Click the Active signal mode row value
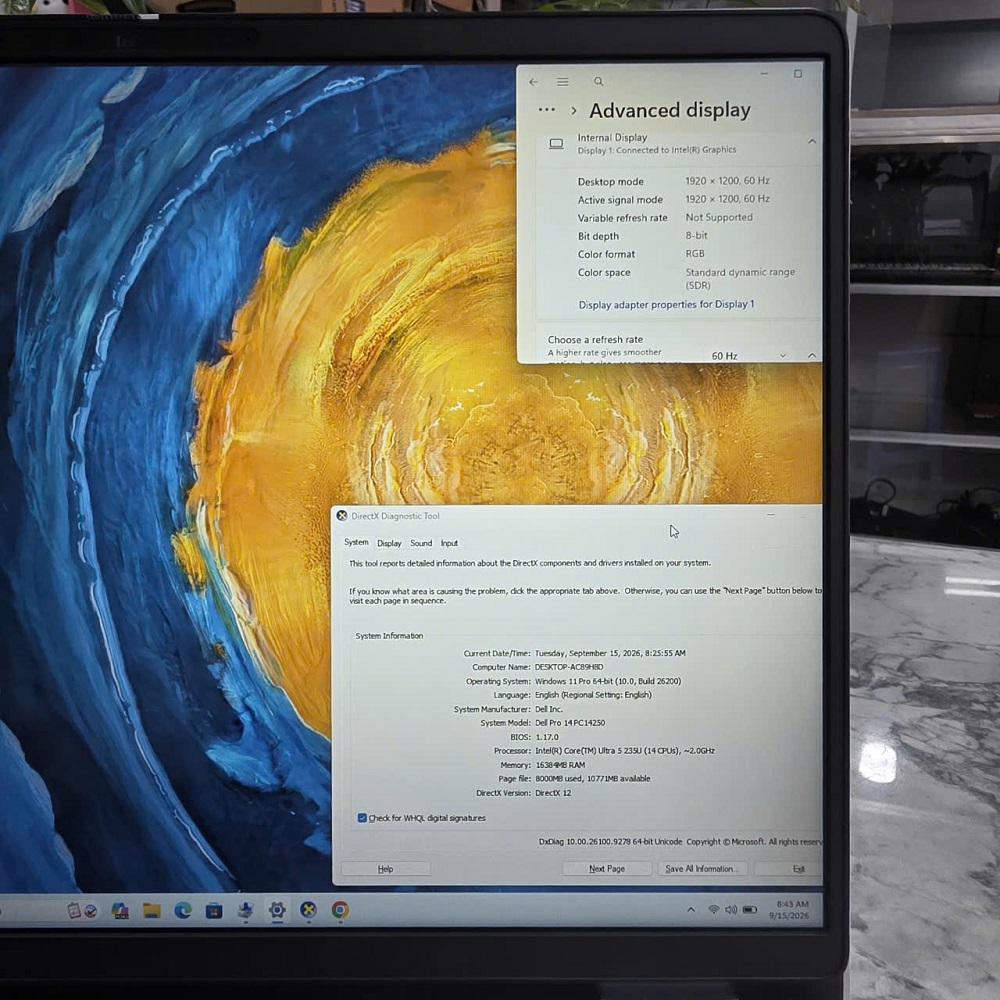Viewport: 1000px width, 1000px height. (x=728, y=199)
